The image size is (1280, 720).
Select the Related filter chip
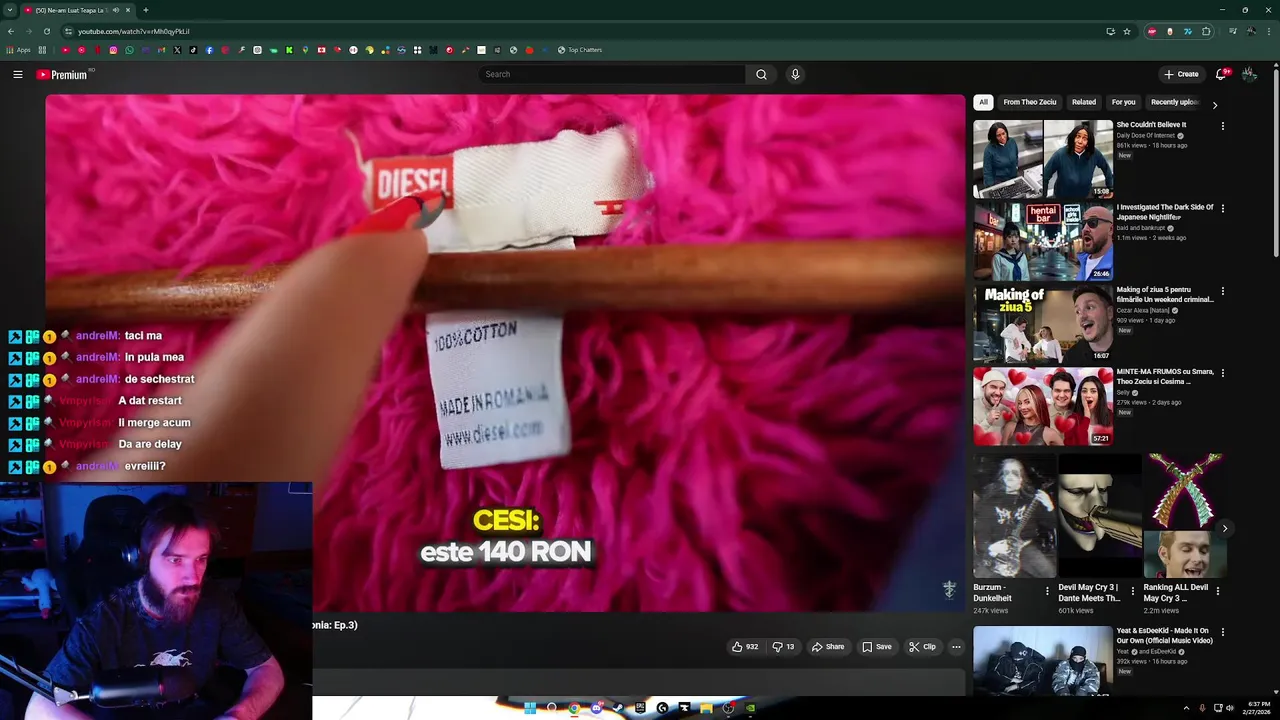coord(1084,102)
